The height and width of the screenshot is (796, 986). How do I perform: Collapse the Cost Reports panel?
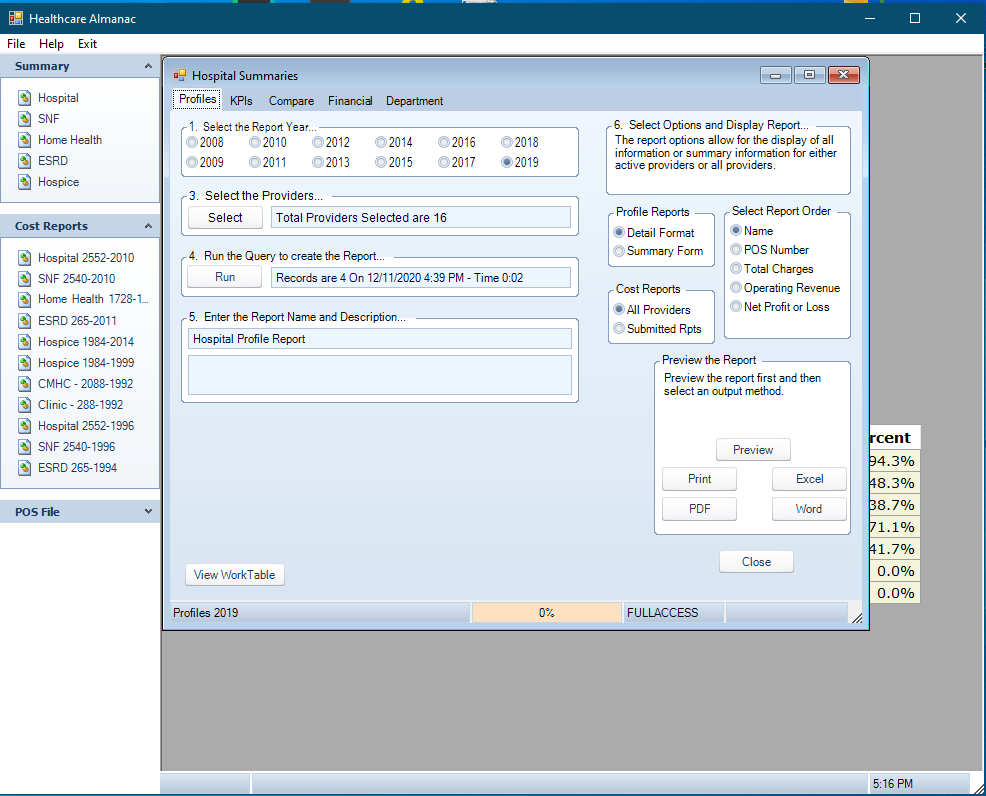tap(145, 225)
